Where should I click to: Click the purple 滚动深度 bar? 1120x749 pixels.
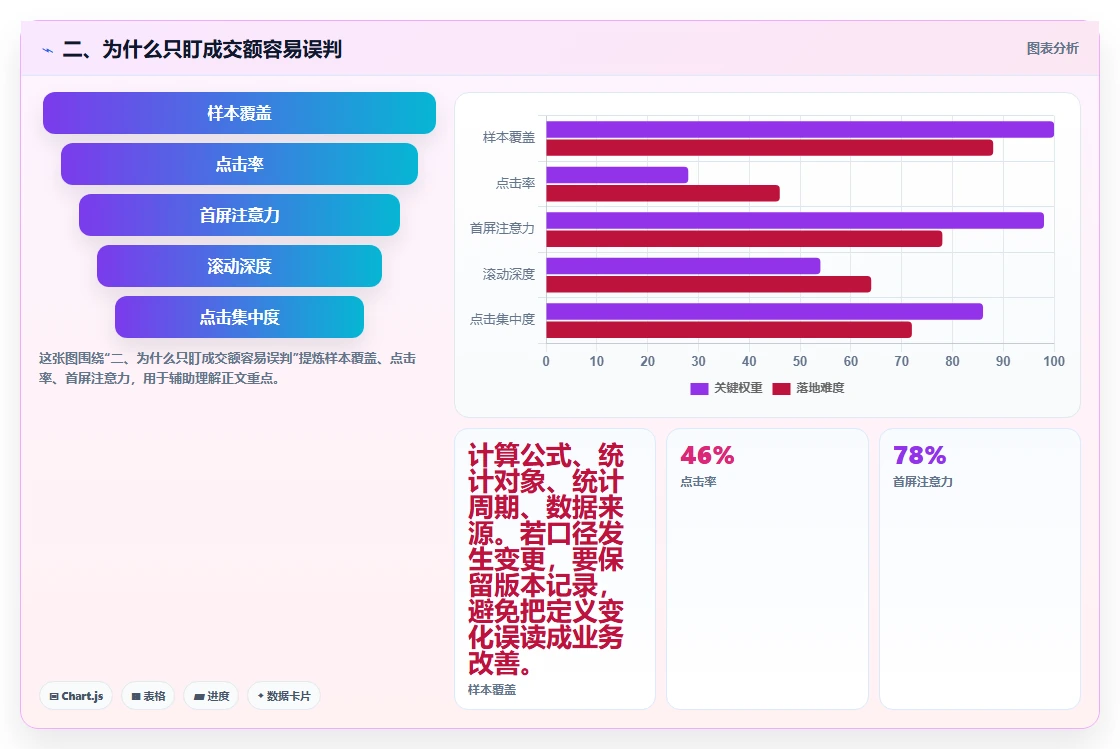point(683,266)
